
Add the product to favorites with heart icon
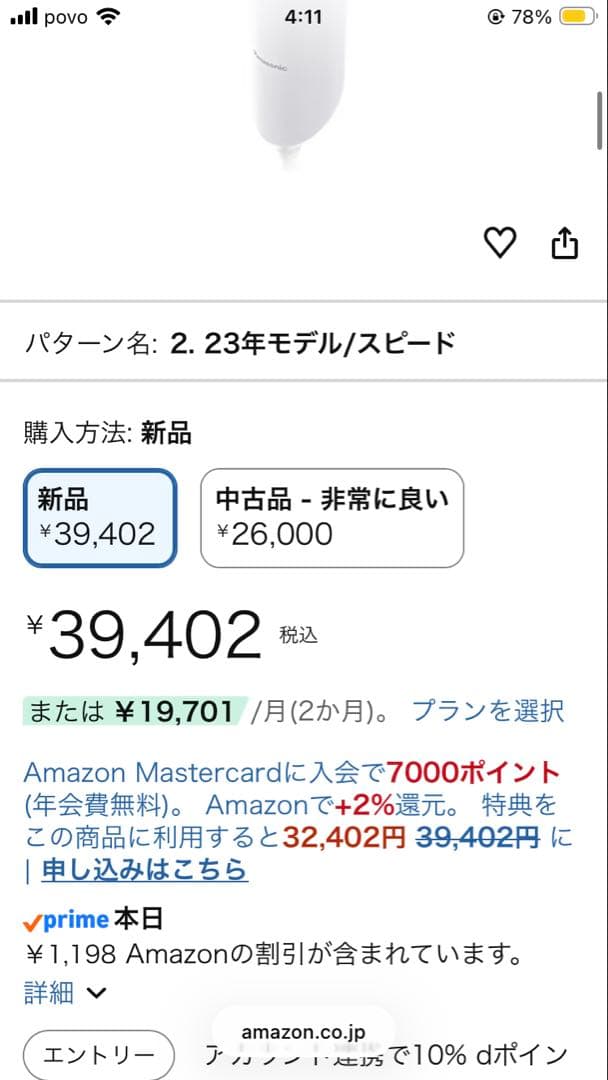point(500,242)
